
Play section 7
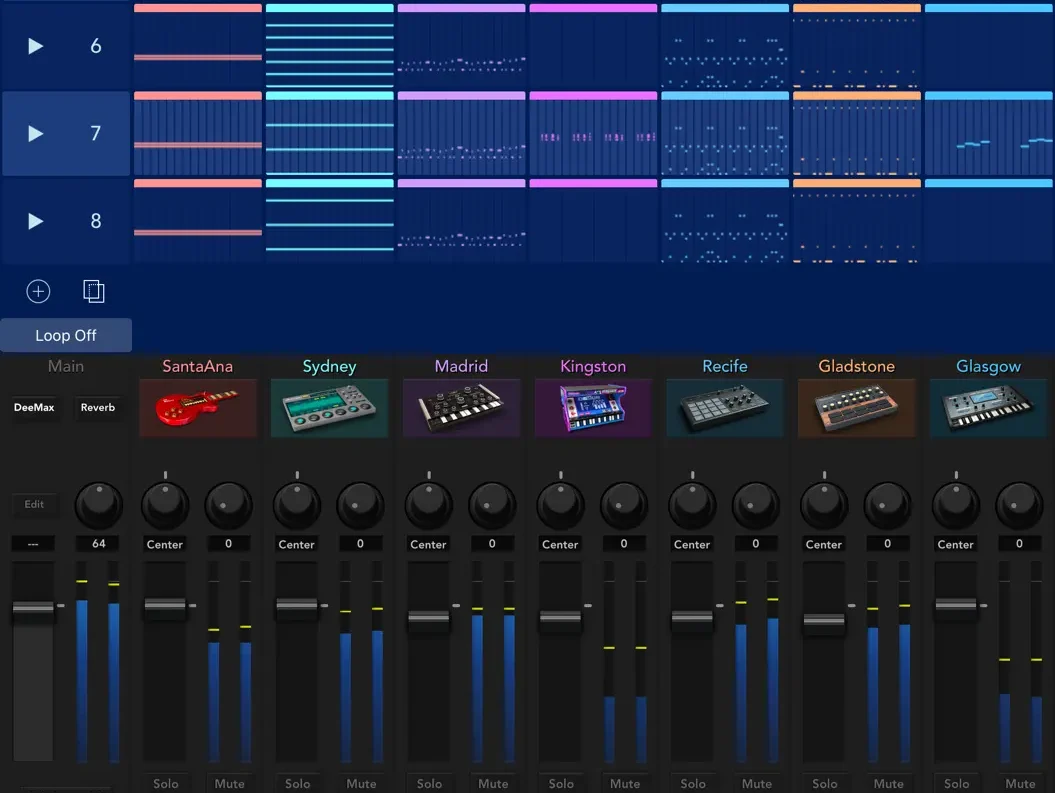(36, 133)
